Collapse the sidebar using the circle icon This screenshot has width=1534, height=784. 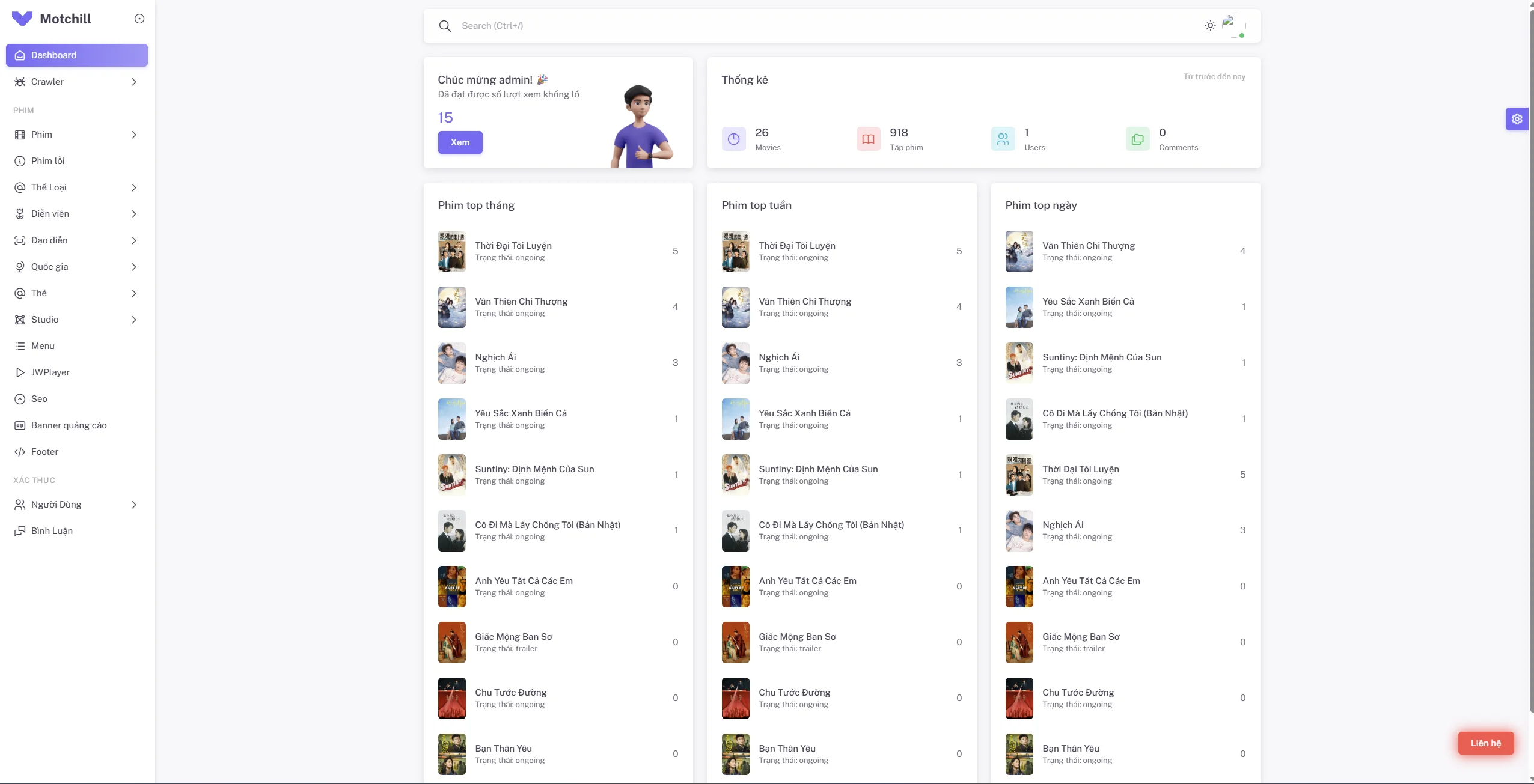point(139,19)
